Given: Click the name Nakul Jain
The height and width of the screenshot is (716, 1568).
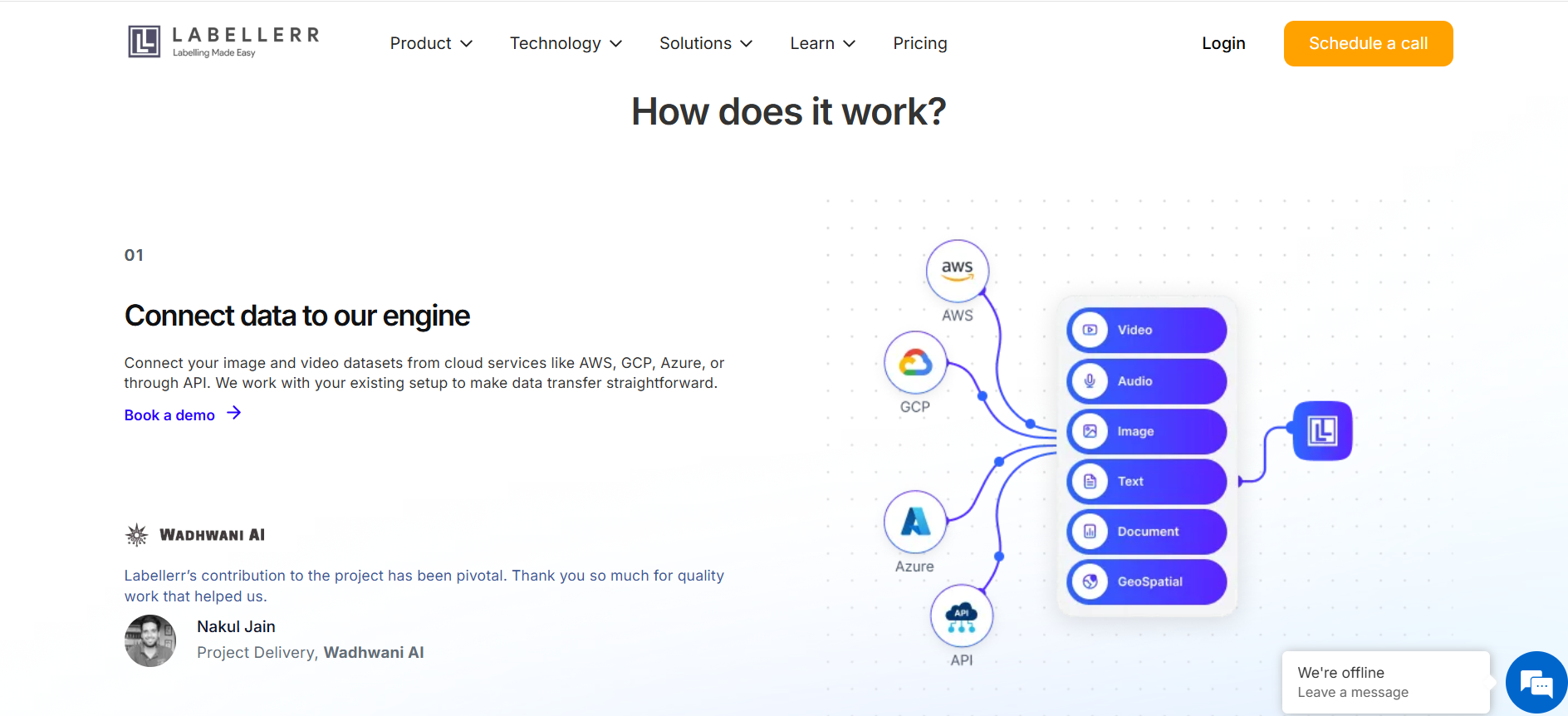Looking at the screenshot, I should pyautogui.click(x=236, y=627).
